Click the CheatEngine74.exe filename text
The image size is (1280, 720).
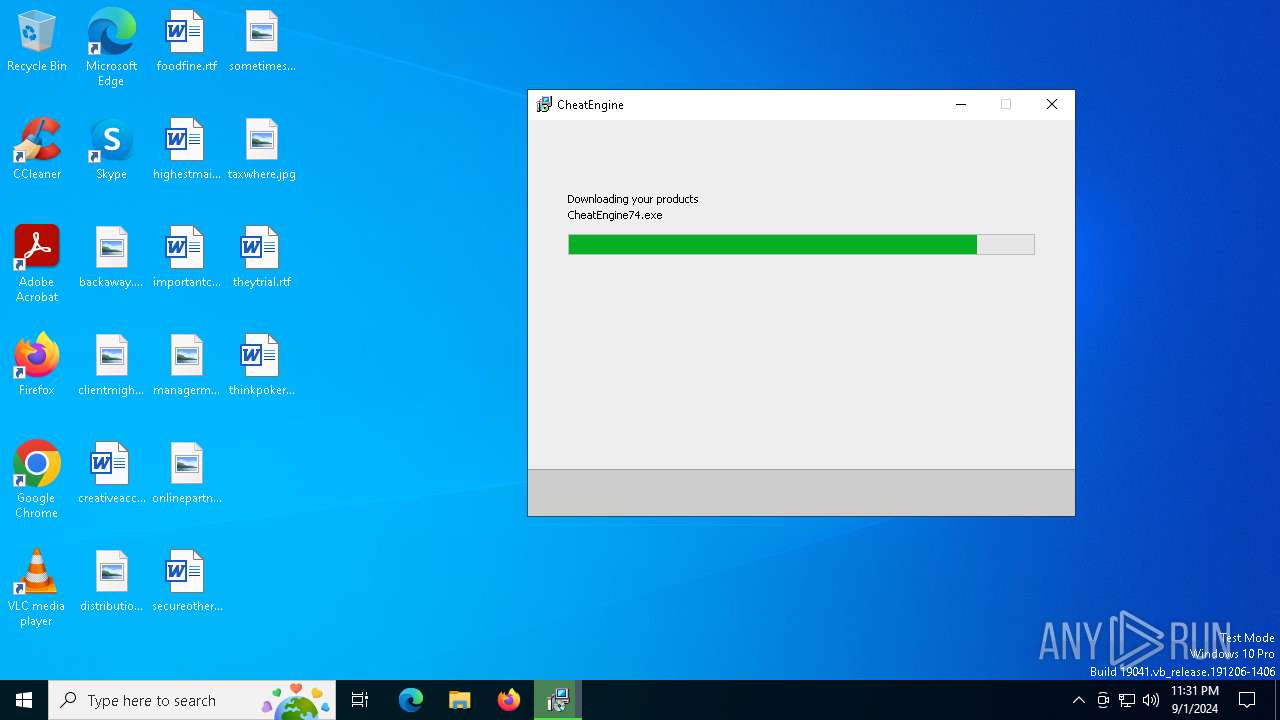[x=615, y=215]
